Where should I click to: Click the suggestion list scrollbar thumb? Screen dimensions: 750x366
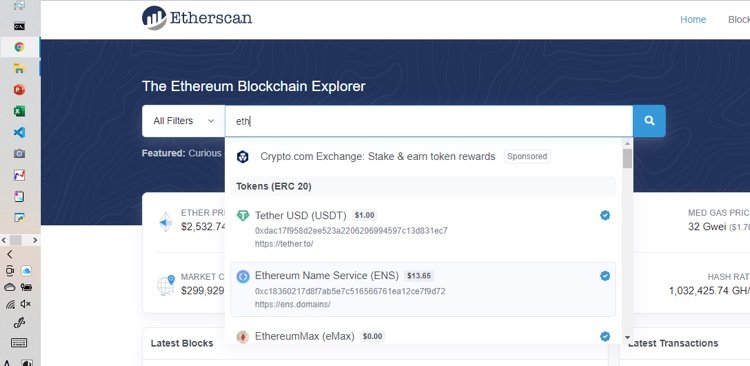[x=627, y=158]
